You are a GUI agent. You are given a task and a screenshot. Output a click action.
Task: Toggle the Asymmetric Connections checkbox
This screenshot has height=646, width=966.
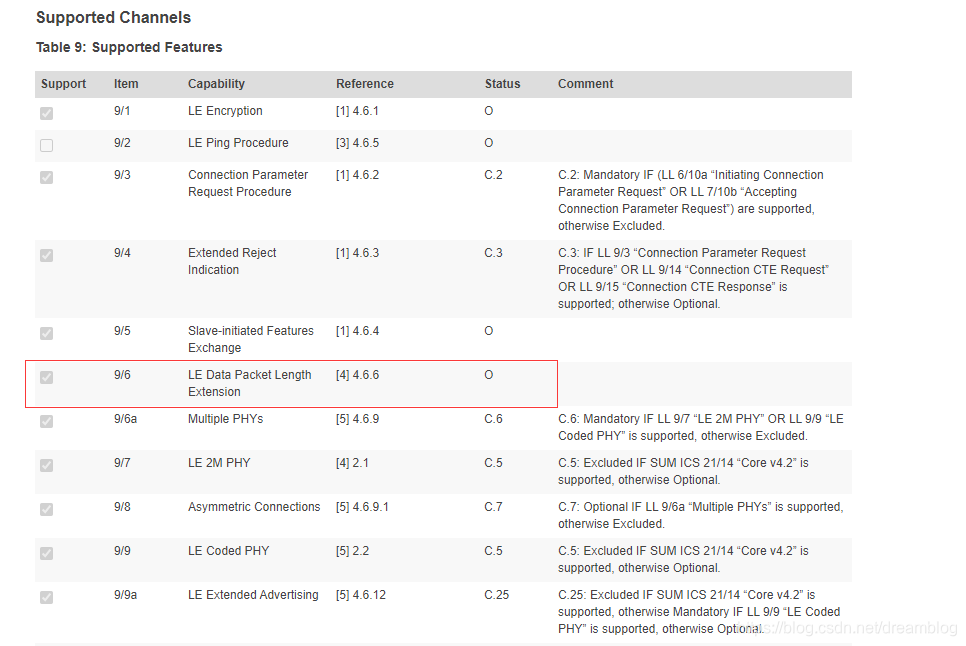46,509
